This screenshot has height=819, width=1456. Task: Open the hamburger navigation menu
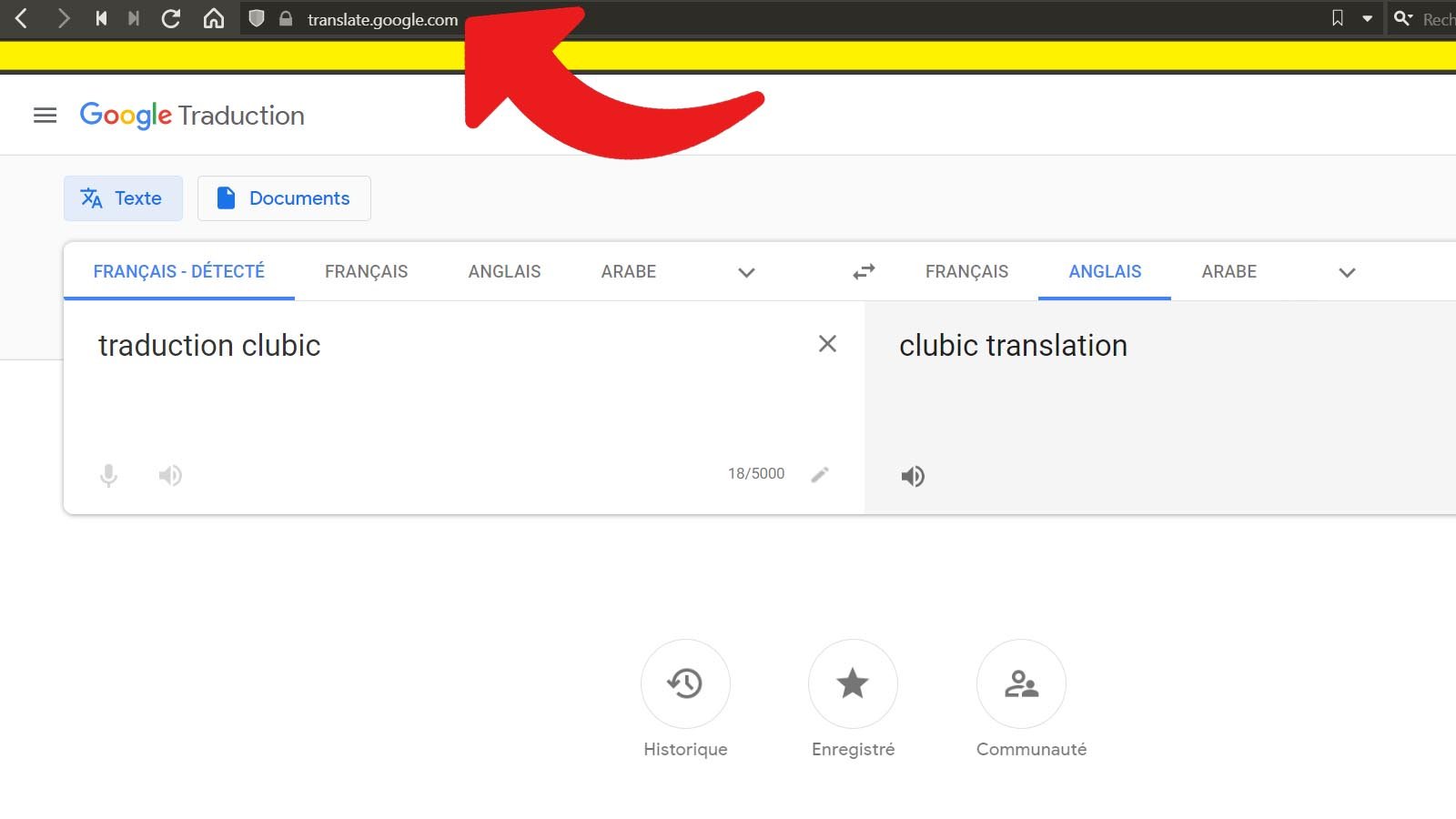pyautogui.click(x=45, y=116)
